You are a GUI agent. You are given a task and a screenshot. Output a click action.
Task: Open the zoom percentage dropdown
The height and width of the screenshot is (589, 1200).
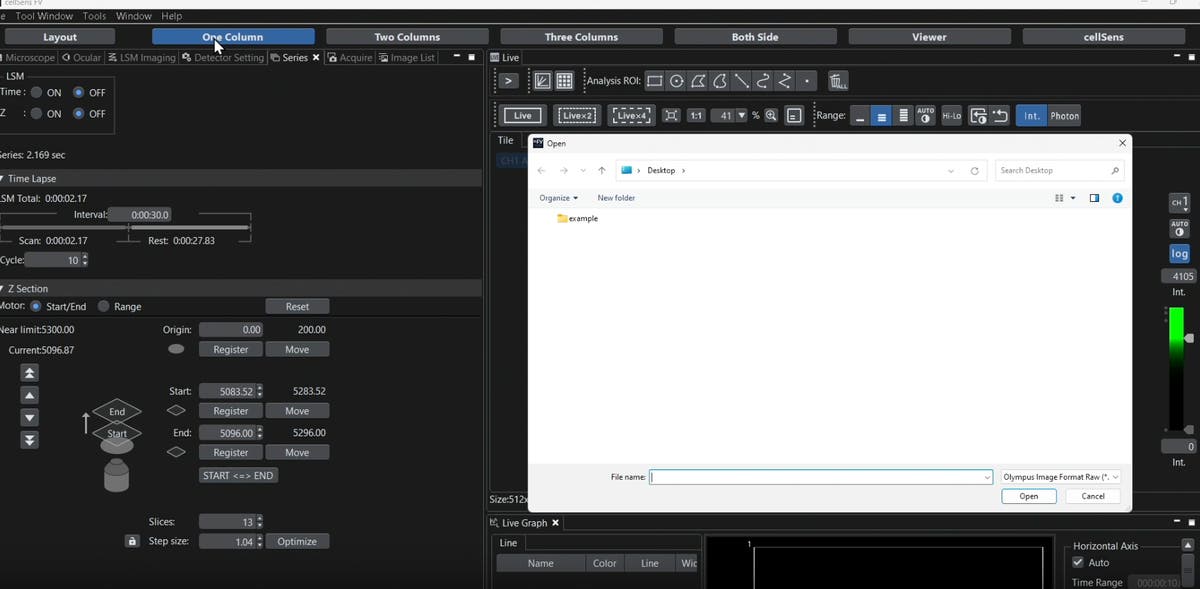click(x=740, y=115)
